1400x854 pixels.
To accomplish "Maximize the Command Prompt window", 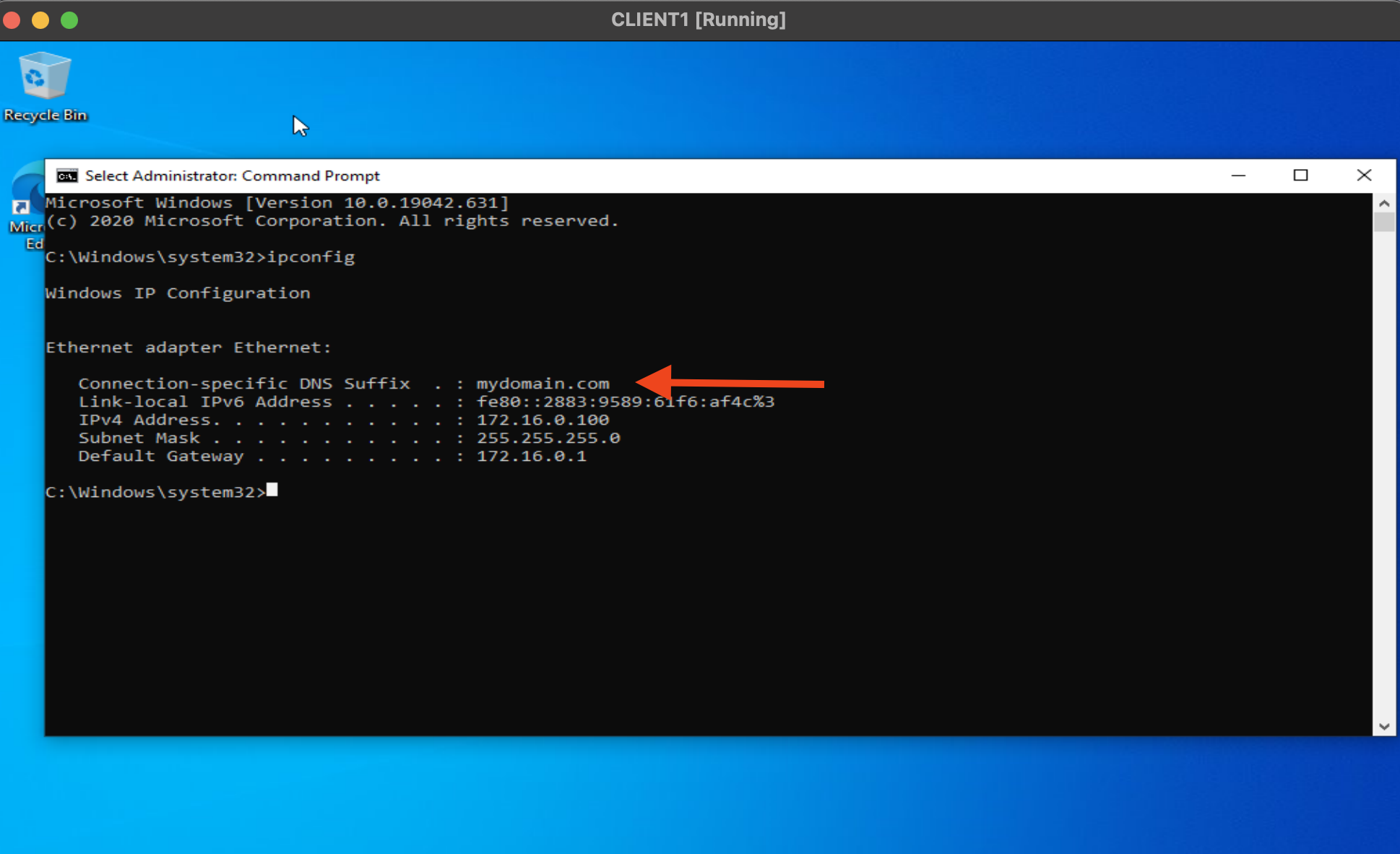I will (x=1300, y=176).
